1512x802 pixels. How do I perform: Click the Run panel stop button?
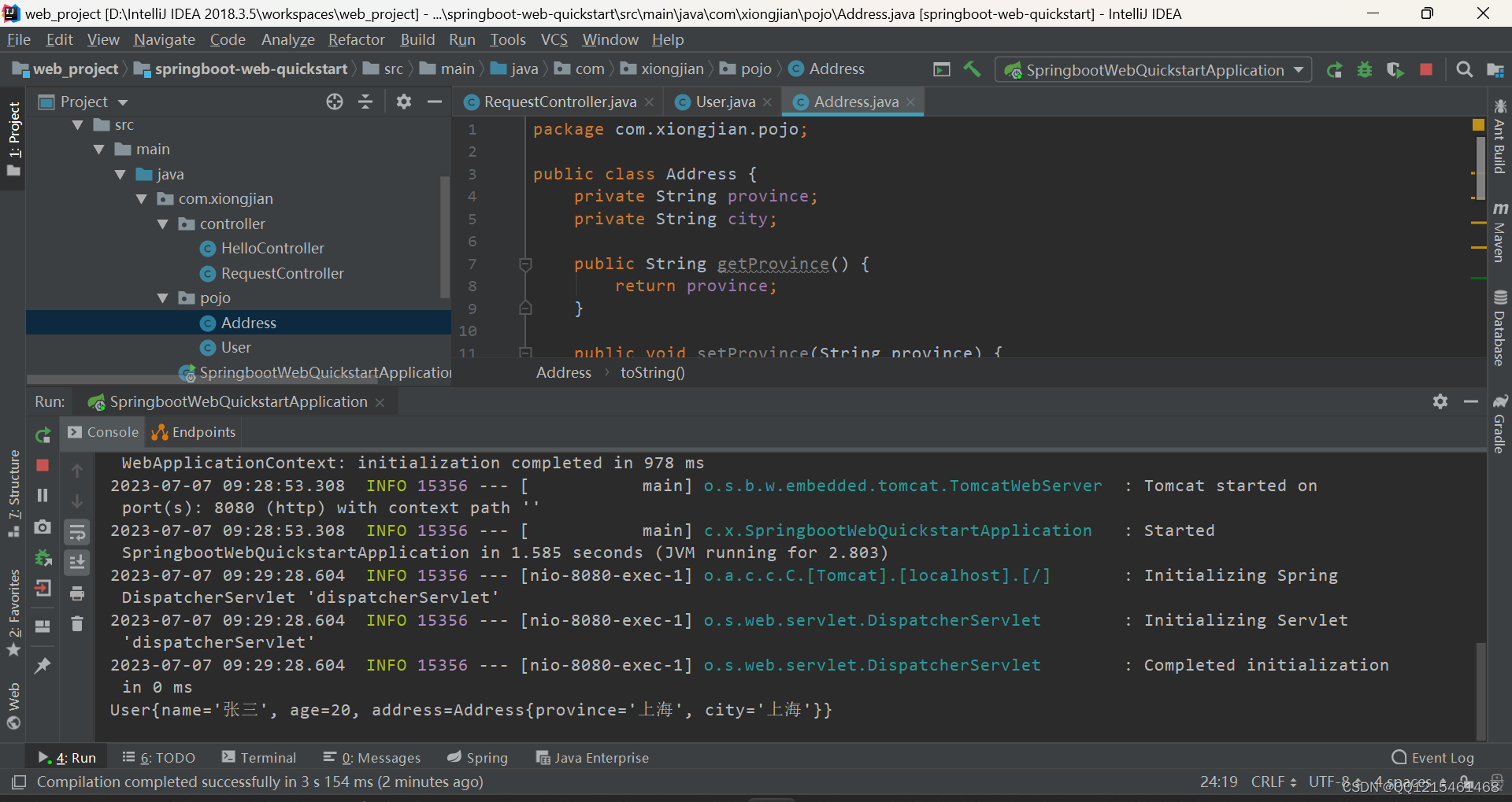point(43,465)
